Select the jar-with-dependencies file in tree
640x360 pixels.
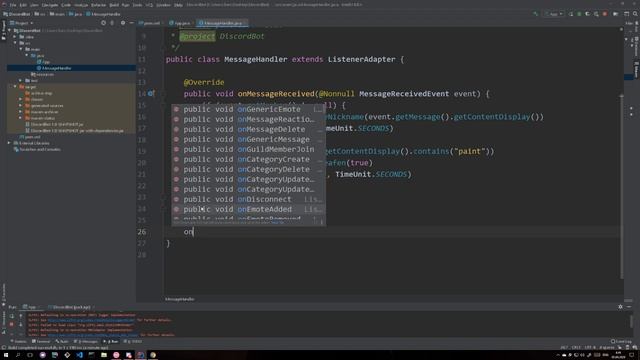coord(74,131)
